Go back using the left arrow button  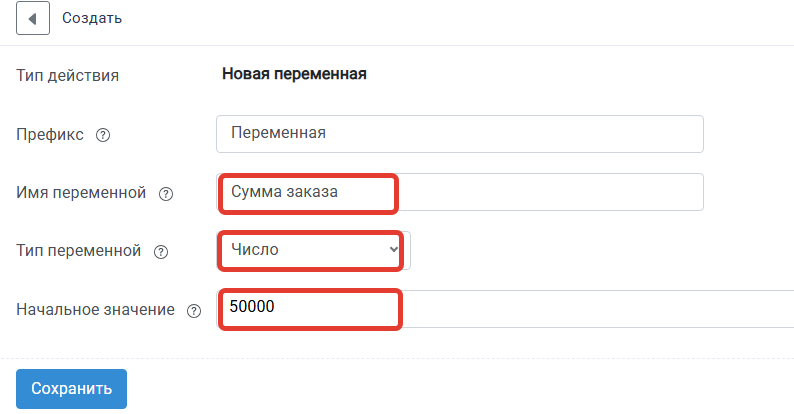[x=33, y=18]
